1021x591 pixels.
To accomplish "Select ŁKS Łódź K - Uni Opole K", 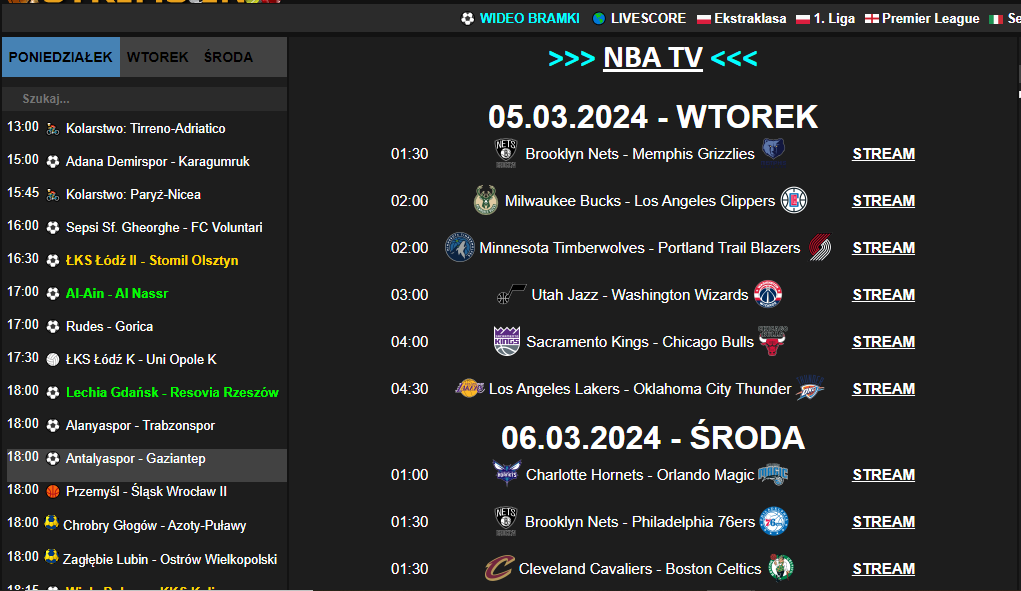I will point(141,359).
